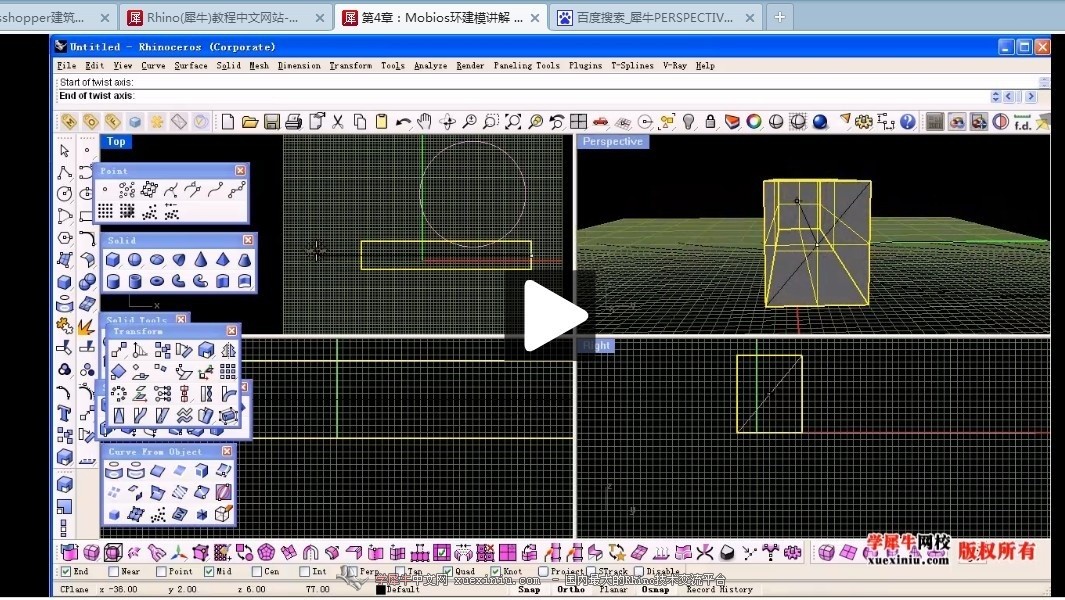Click the New file icon in Rhino toolbar
Viewport: 1065px width, 600px height.
pos(228,122)
